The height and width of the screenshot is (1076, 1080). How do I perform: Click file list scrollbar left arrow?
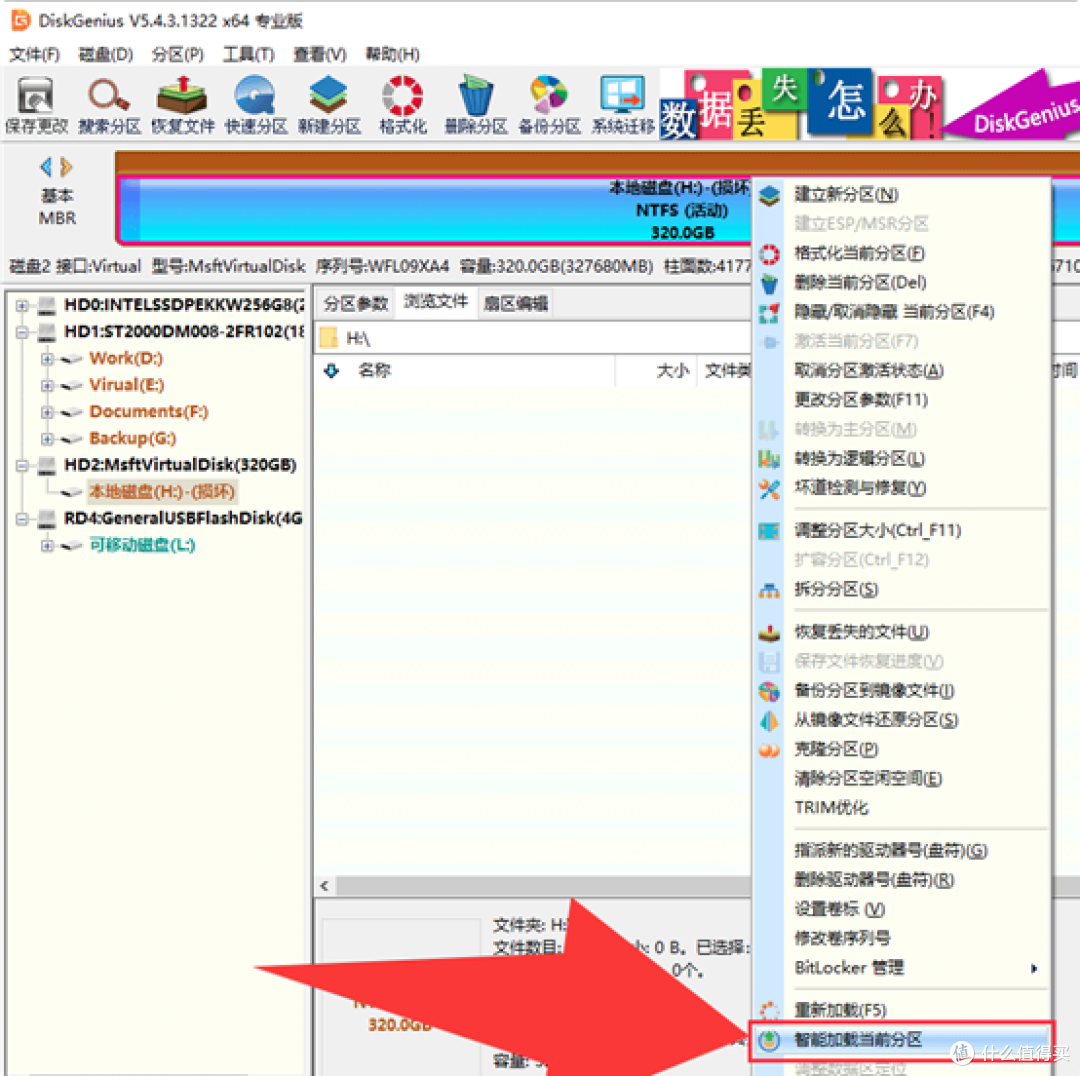point(325,887)
